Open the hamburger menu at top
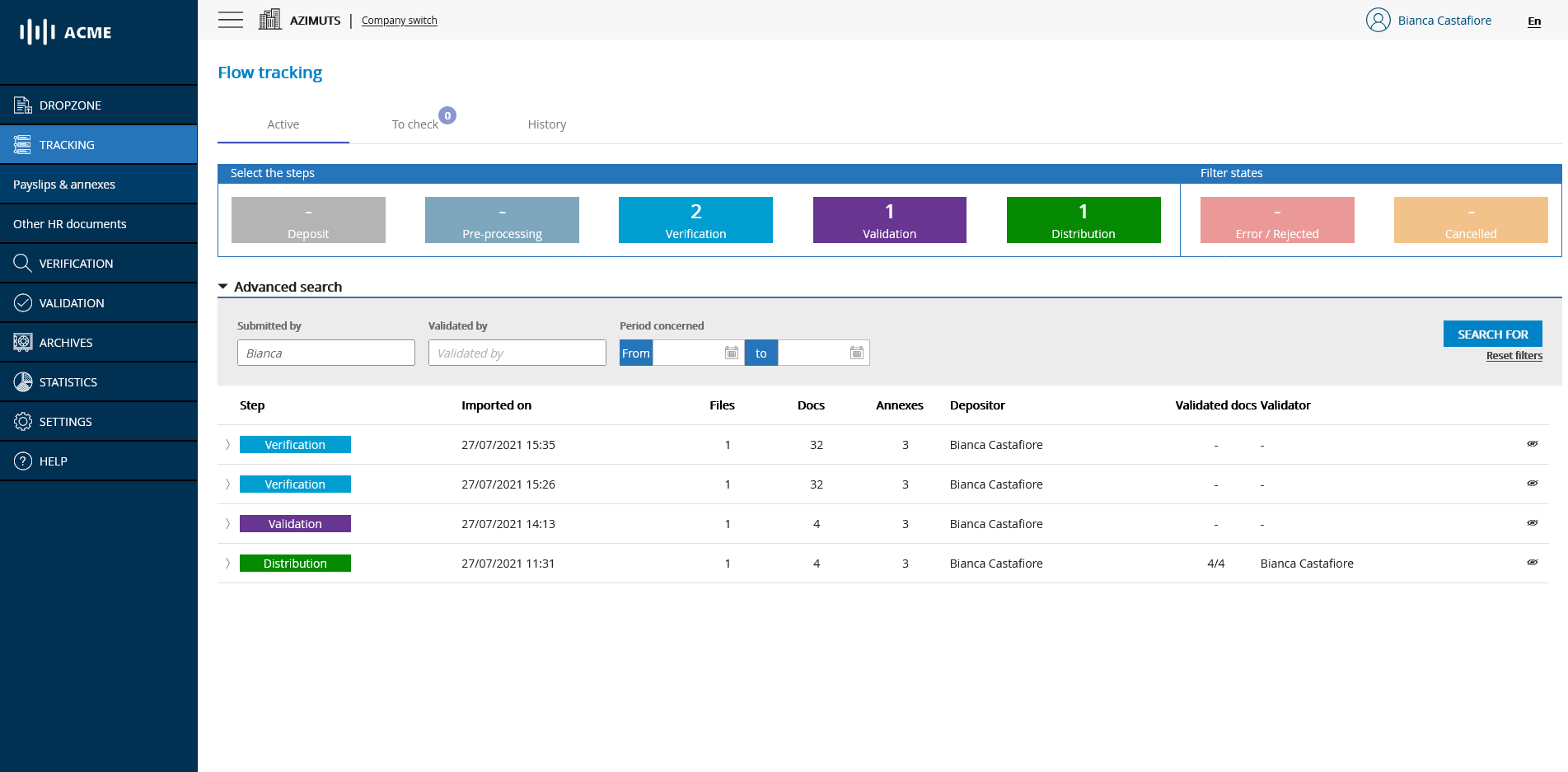Image resolution: width=1568 pixels, height=772 pixels. point(231,19)
